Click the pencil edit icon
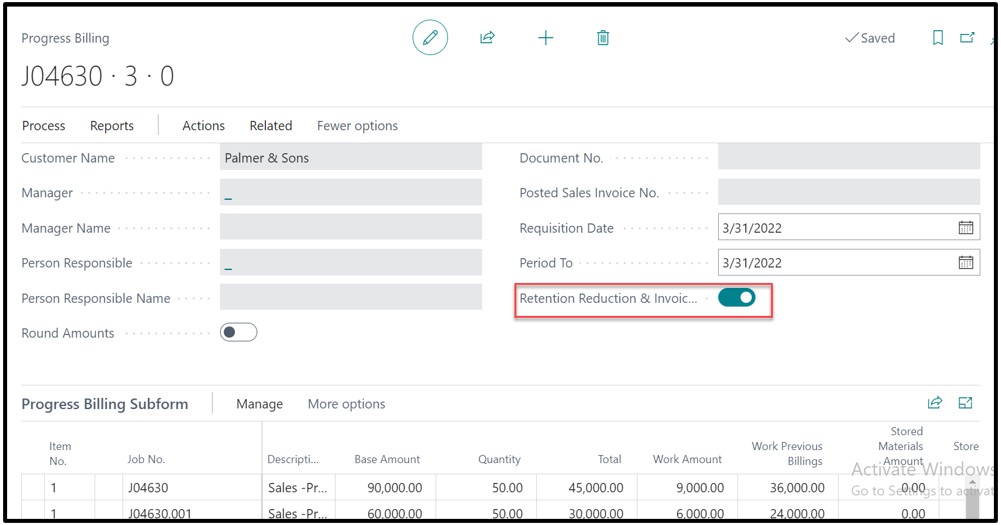 click(430, 38)
